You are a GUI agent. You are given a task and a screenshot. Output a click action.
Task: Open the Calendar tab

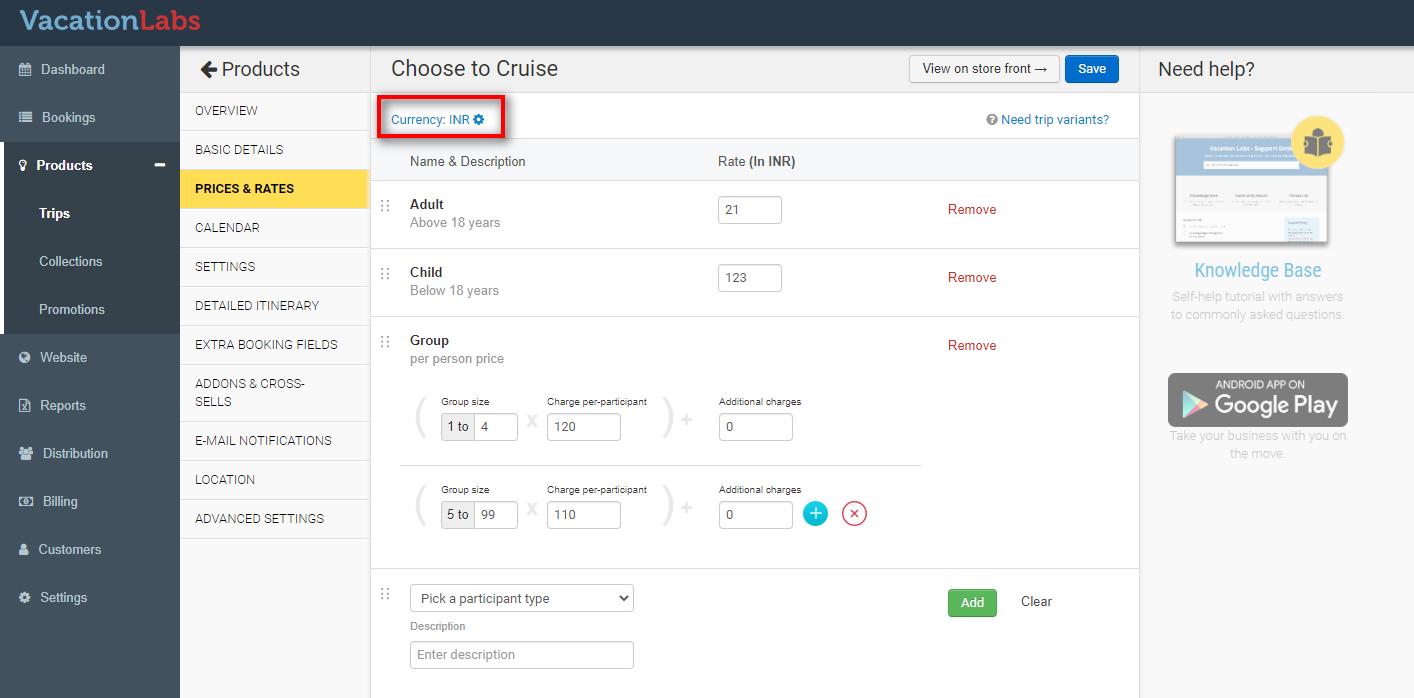pyautogui.click(x=227, y=227)
